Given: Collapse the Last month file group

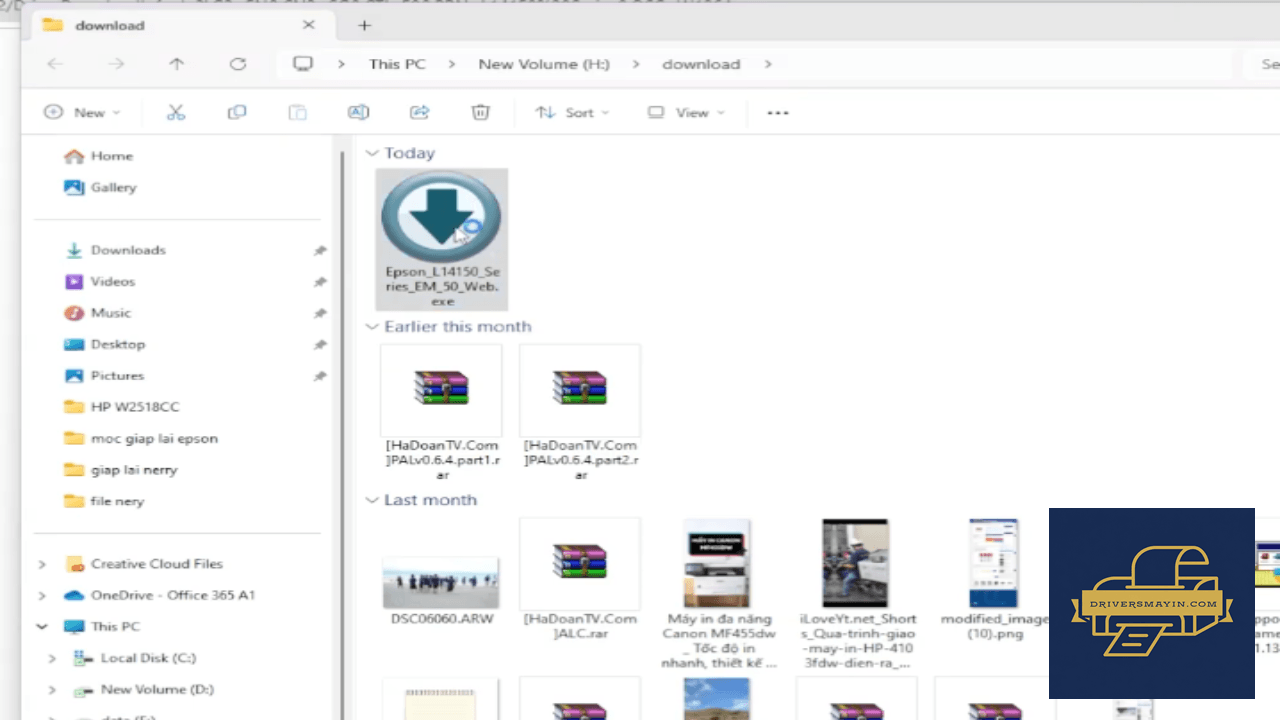Looking at the screenshot, I should (x=372, y=500).
